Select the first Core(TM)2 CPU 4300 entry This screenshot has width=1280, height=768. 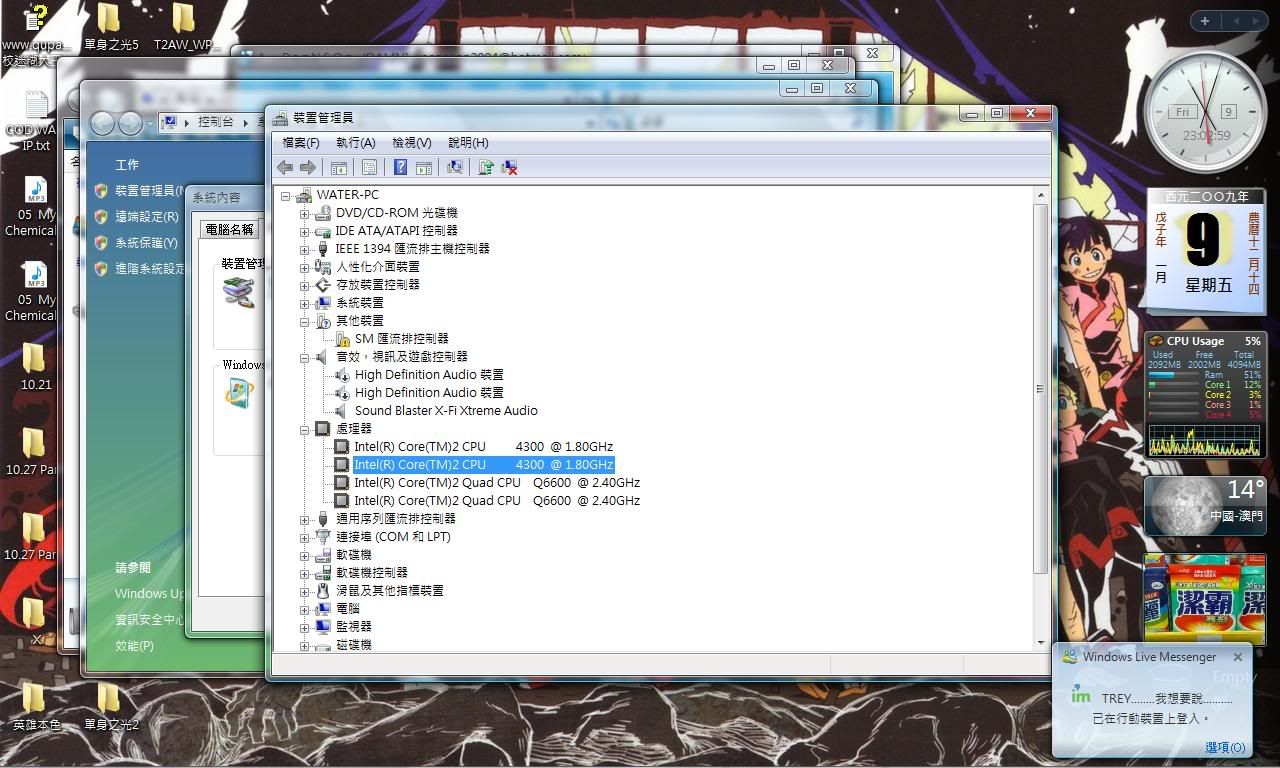point(483,447)
